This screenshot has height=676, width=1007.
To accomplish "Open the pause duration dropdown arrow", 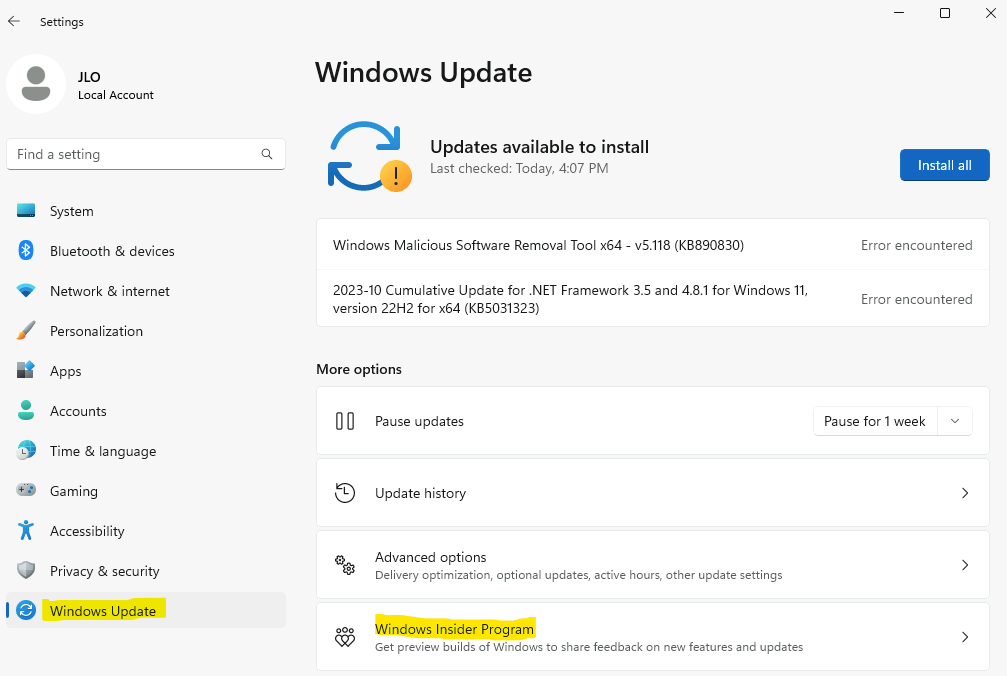I will [x=955, y=421].
